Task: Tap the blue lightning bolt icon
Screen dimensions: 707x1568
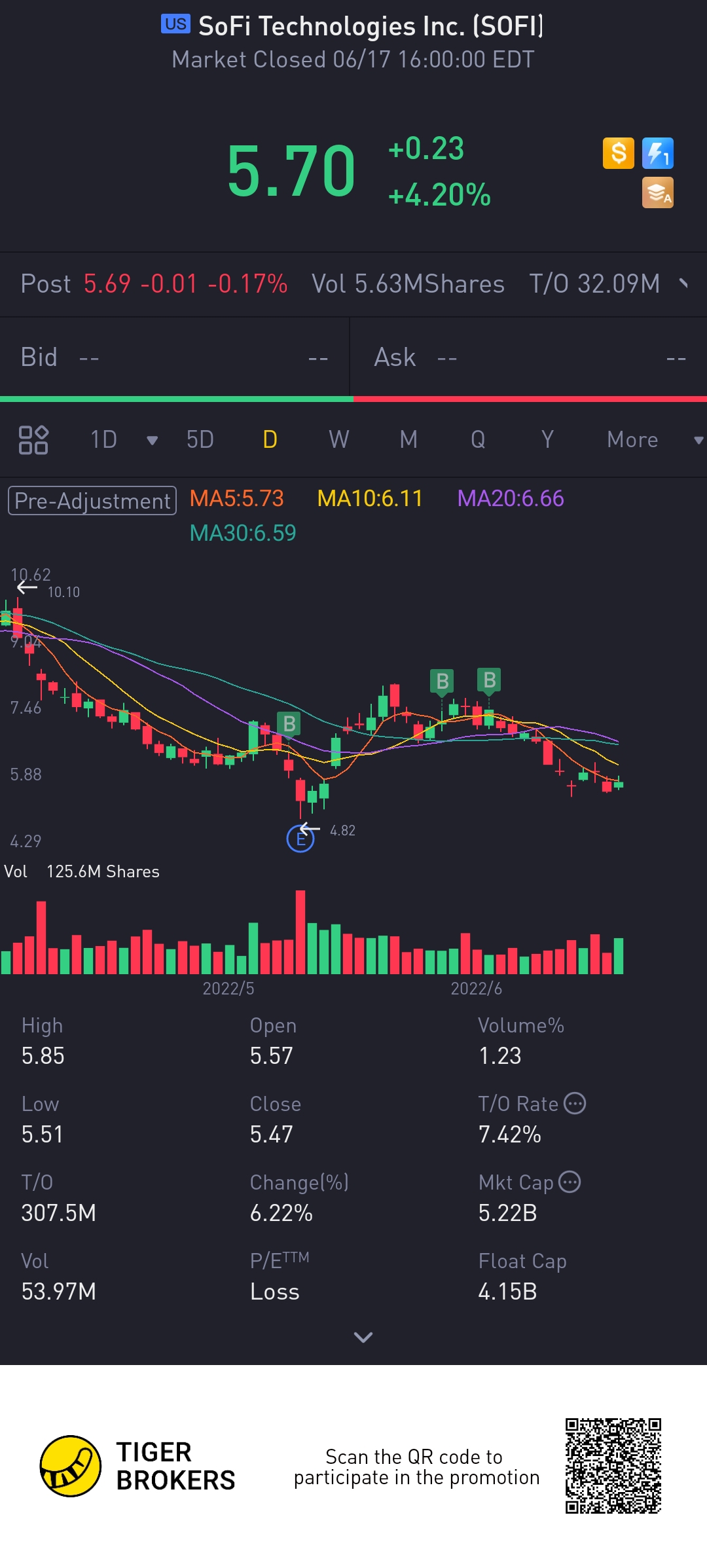Action: [x=657, y=154]
